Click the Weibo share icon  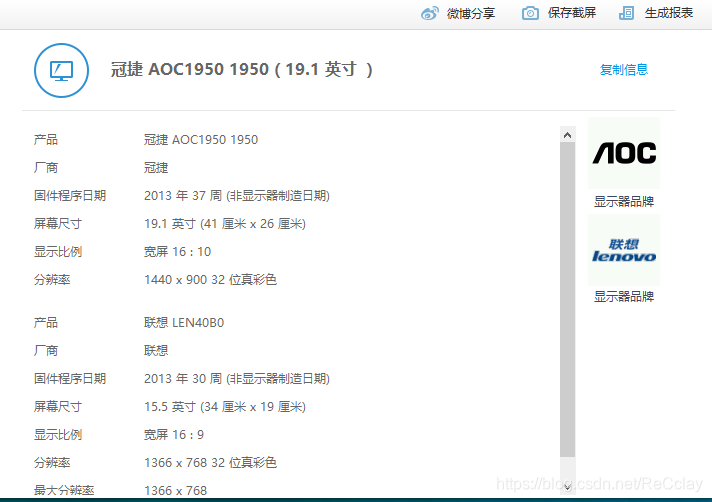(430, 13)
